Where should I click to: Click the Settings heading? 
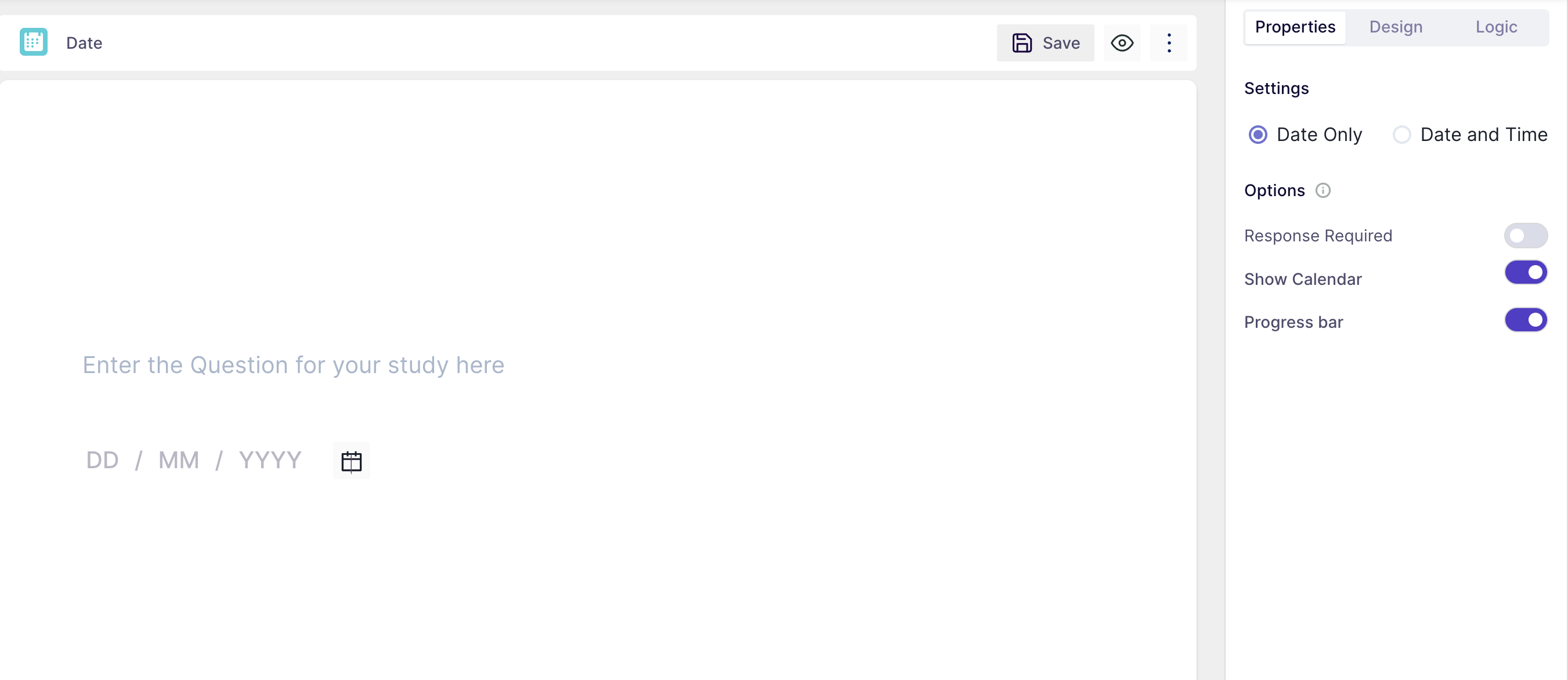click(1276, 88)
